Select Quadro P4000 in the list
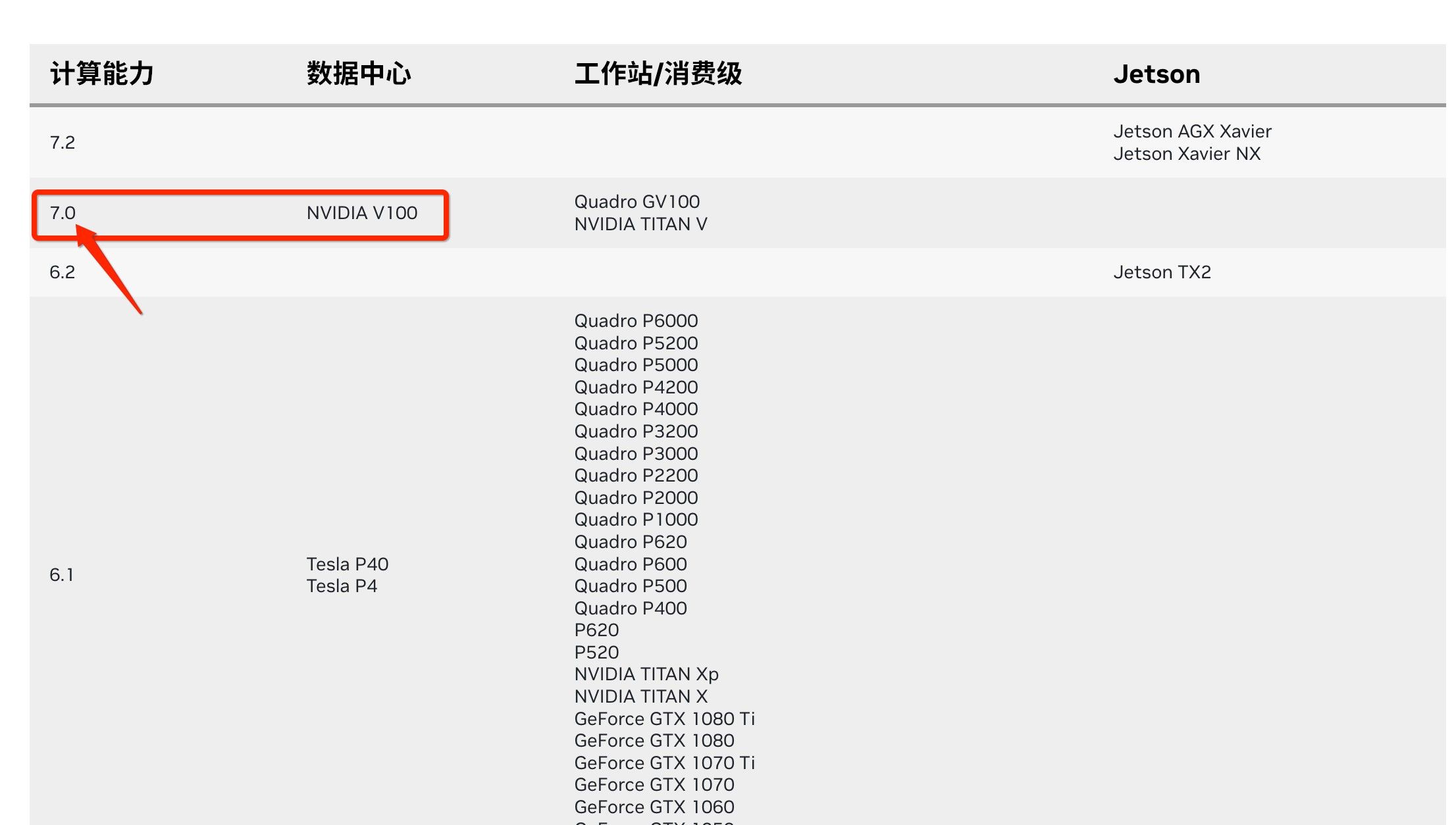The height and width of the screenshot is (825, 1456). click(636, 409)
